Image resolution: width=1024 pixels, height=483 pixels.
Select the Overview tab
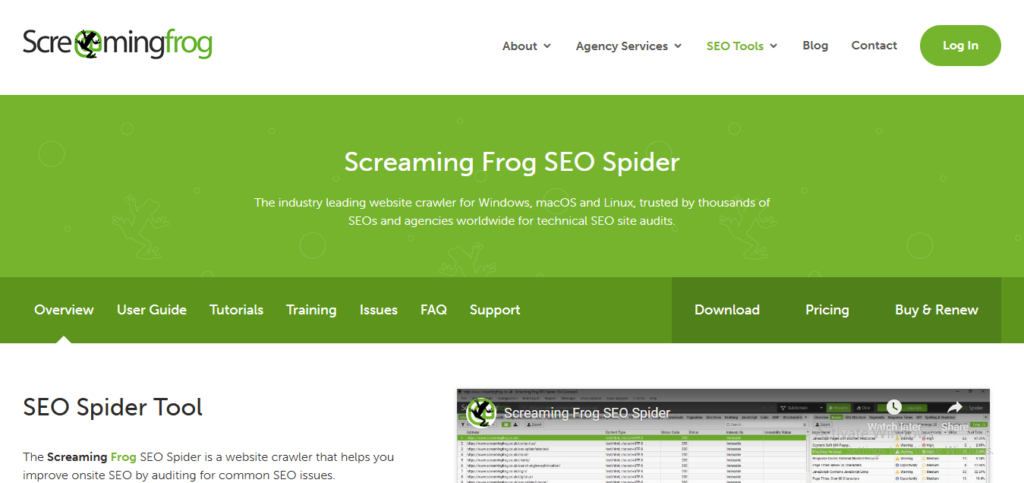tap(64, 310)
